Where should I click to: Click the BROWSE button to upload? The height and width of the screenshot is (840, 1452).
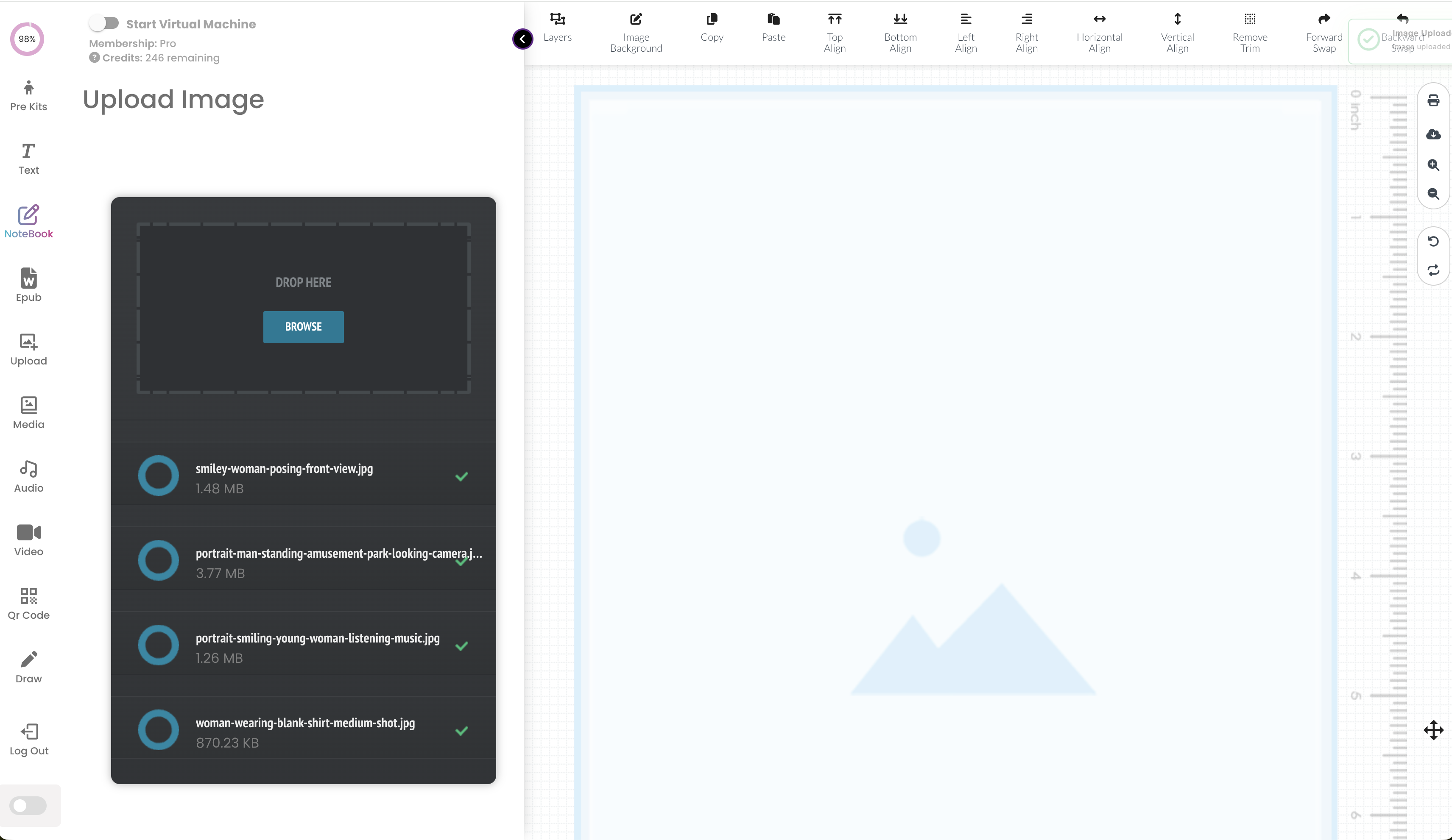(x=303, y=326)
